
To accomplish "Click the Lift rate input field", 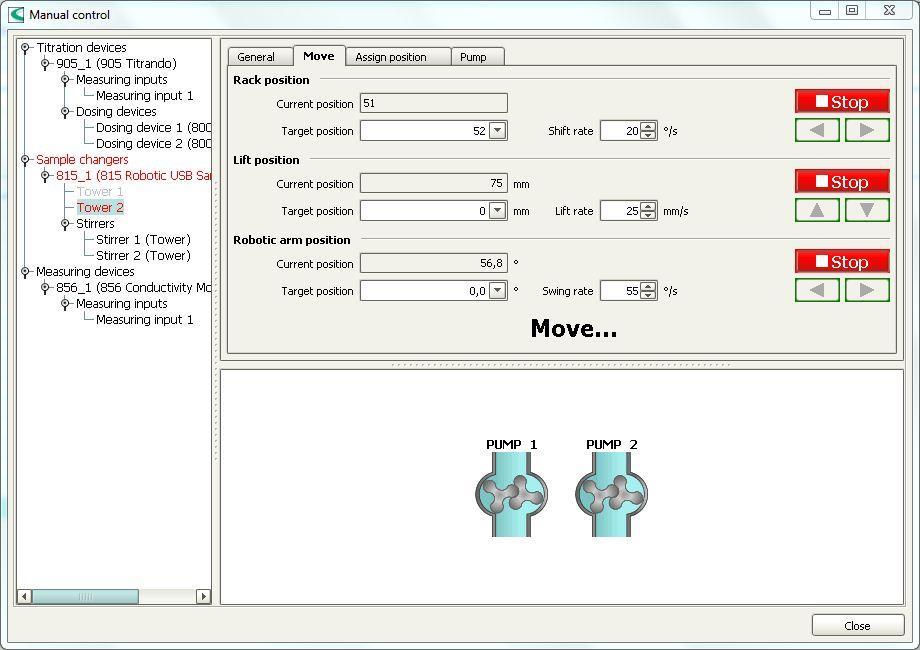I will (620, 211).
